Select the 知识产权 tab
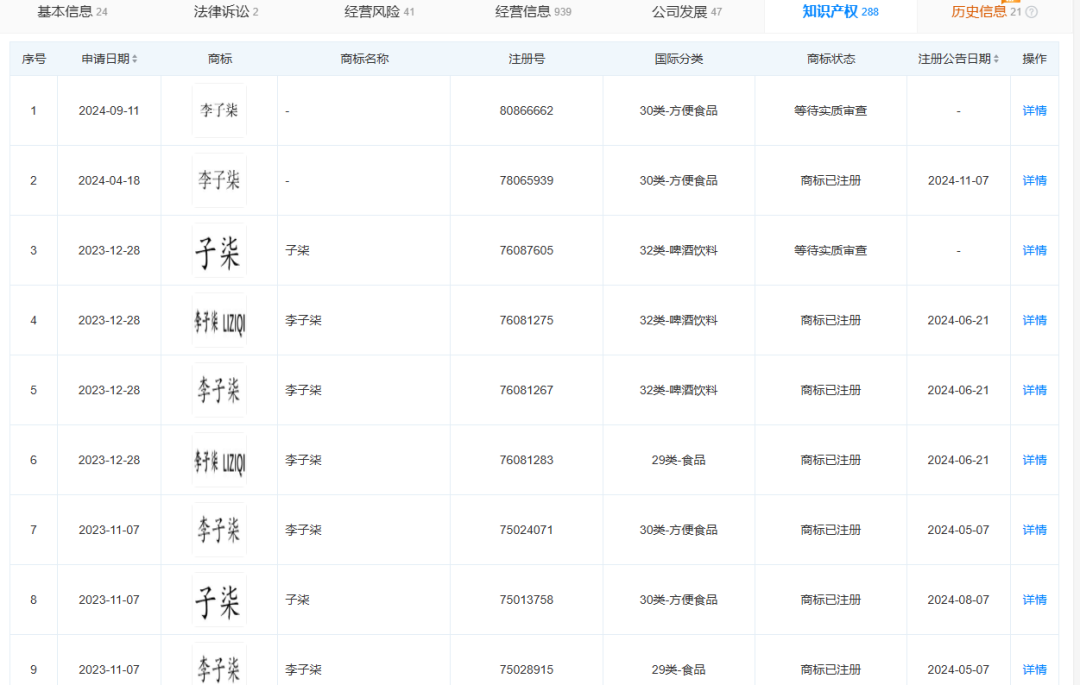 click(x=840, y=12)
